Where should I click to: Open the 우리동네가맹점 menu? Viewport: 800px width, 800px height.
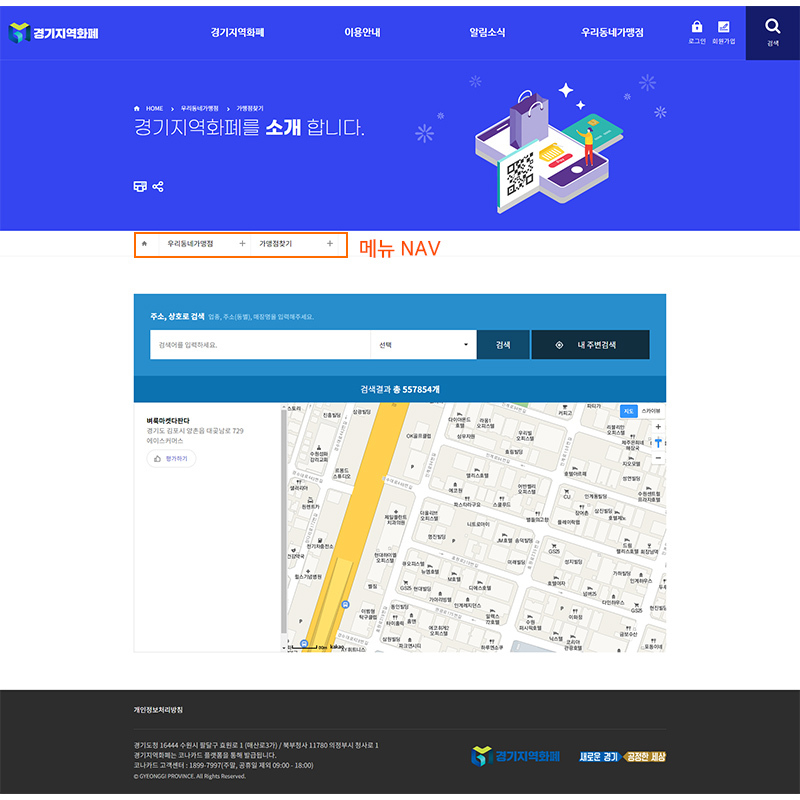pyautogui.click(x=612, y=33)
